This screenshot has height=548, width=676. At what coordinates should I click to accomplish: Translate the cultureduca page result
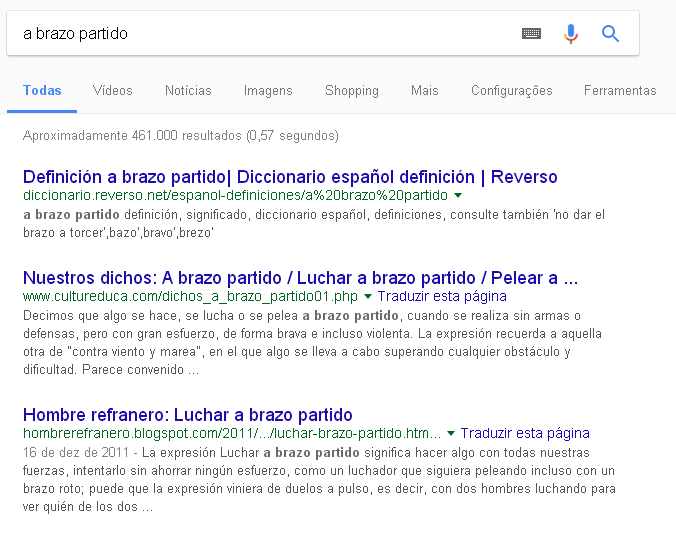(x=442, y=296)
